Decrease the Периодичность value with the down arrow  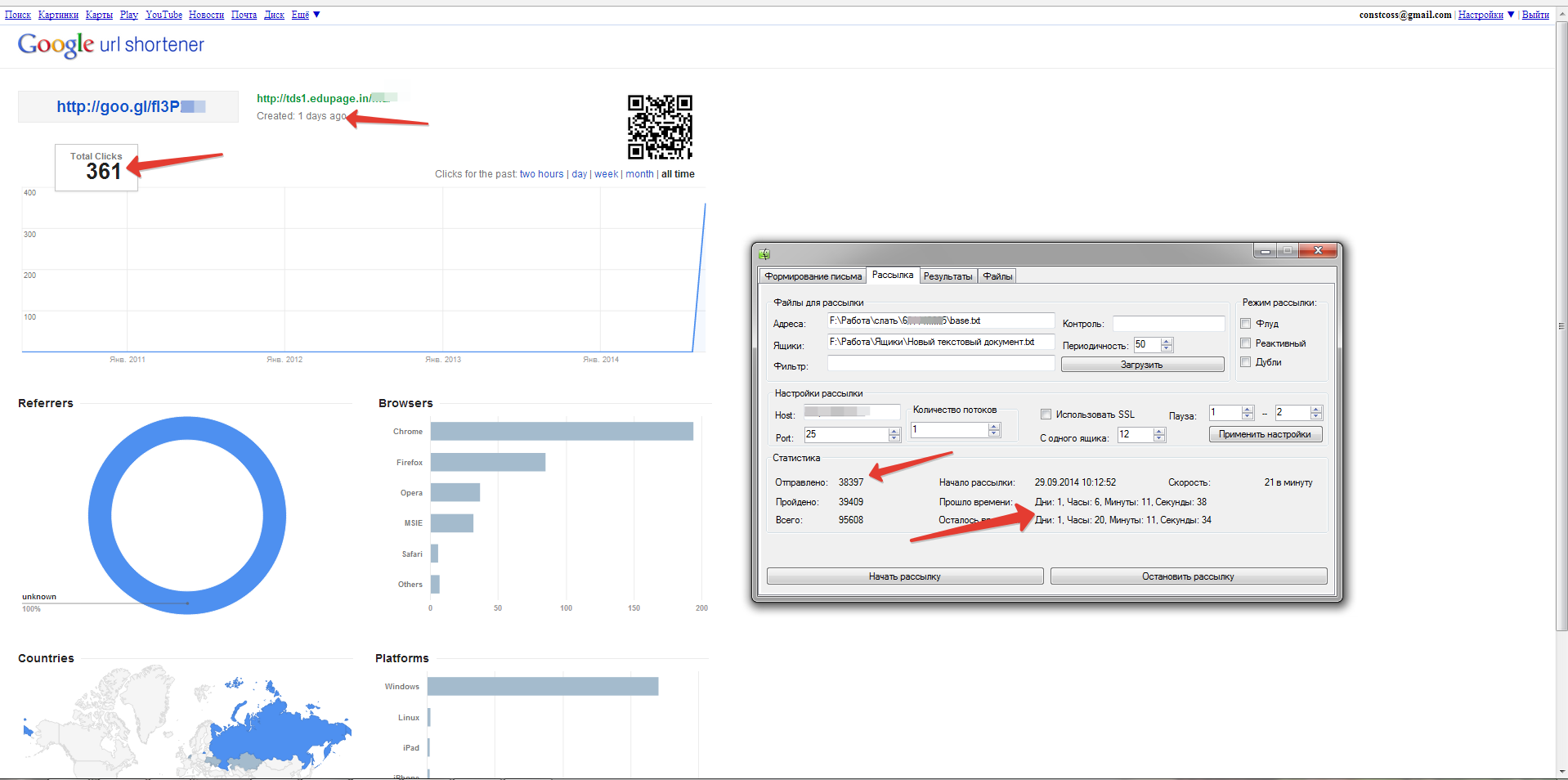[x=1167, y=348]
